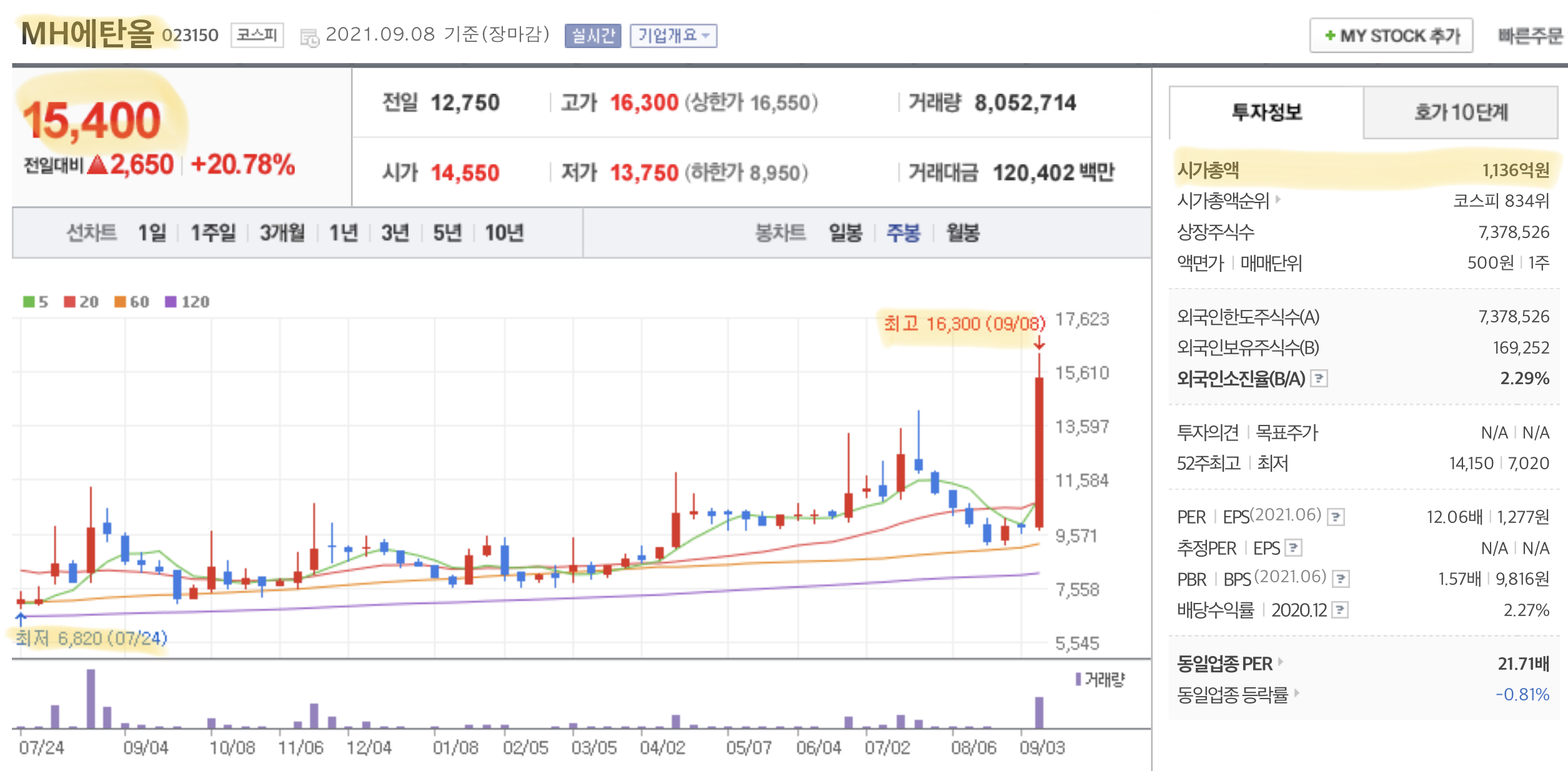Select the 5년 line chart period
Screen dimensions: 1568x771
[x=447, y=233]
